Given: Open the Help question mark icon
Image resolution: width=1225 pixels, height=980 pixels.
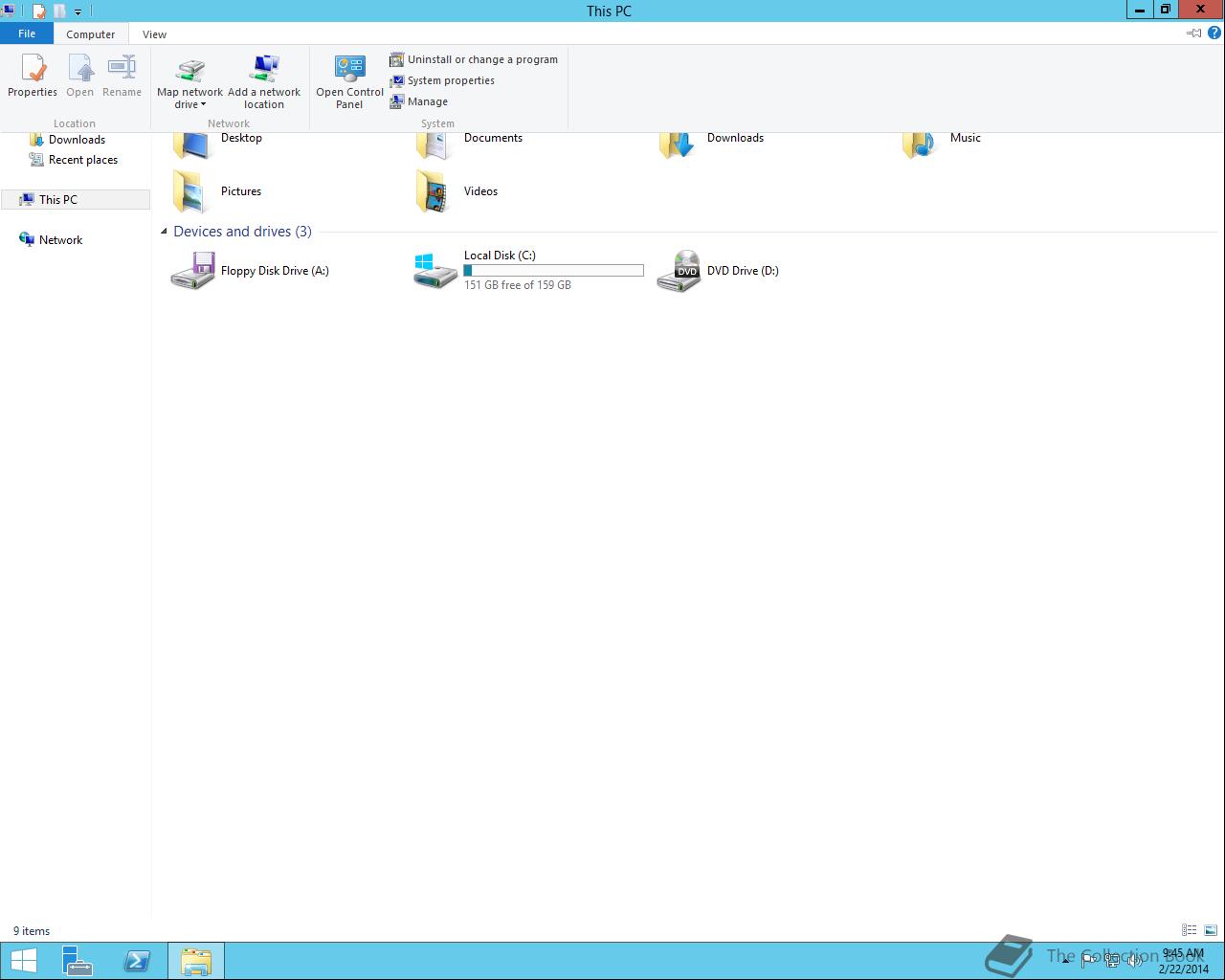Looking at the screenshot, I should pyautogui.click(x=1214, y=33).
